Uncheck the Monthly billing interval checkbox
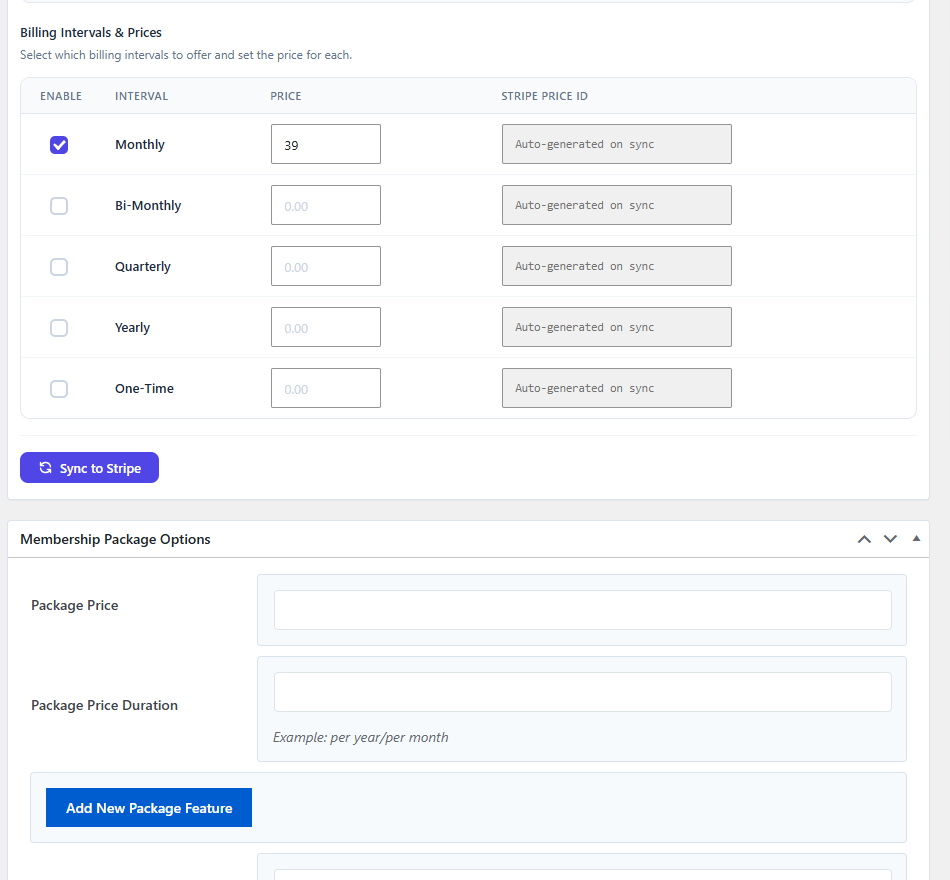950x880 pixels. [59, 145]
